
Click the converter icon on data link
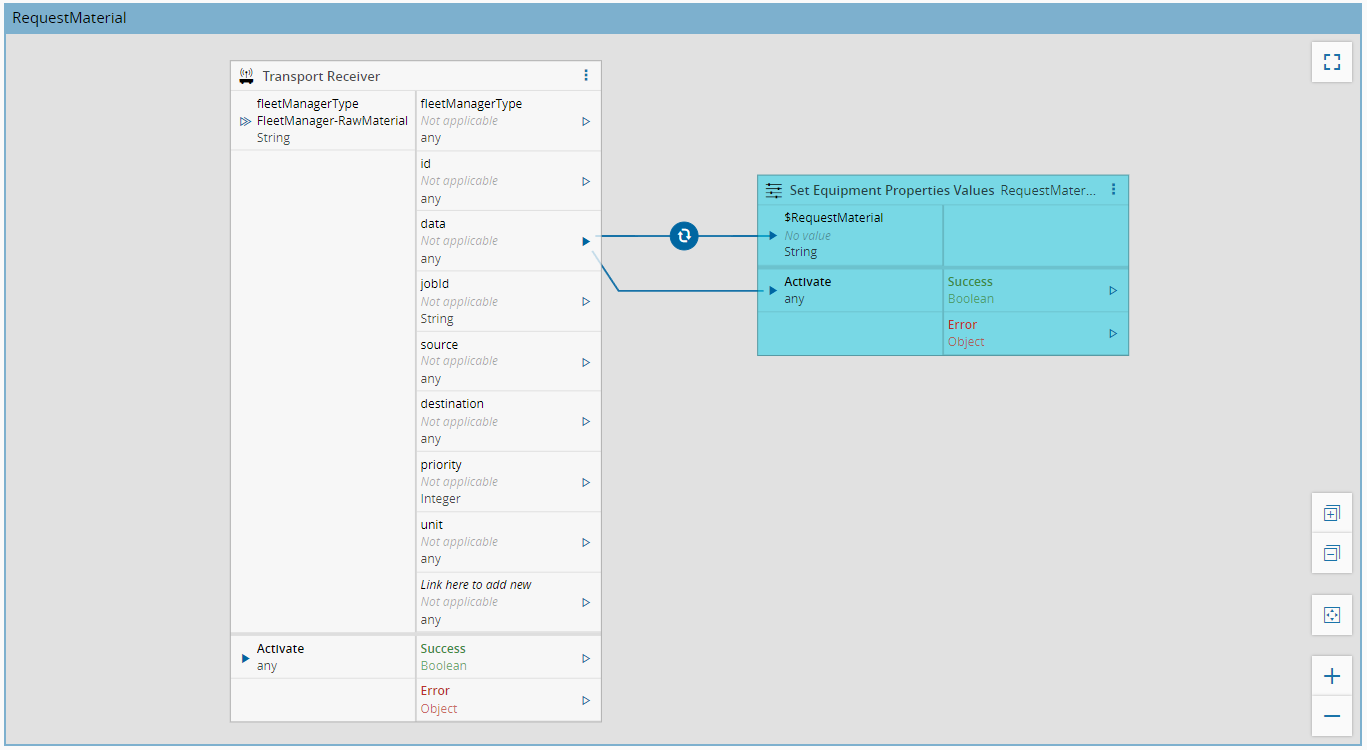[684, 236]
